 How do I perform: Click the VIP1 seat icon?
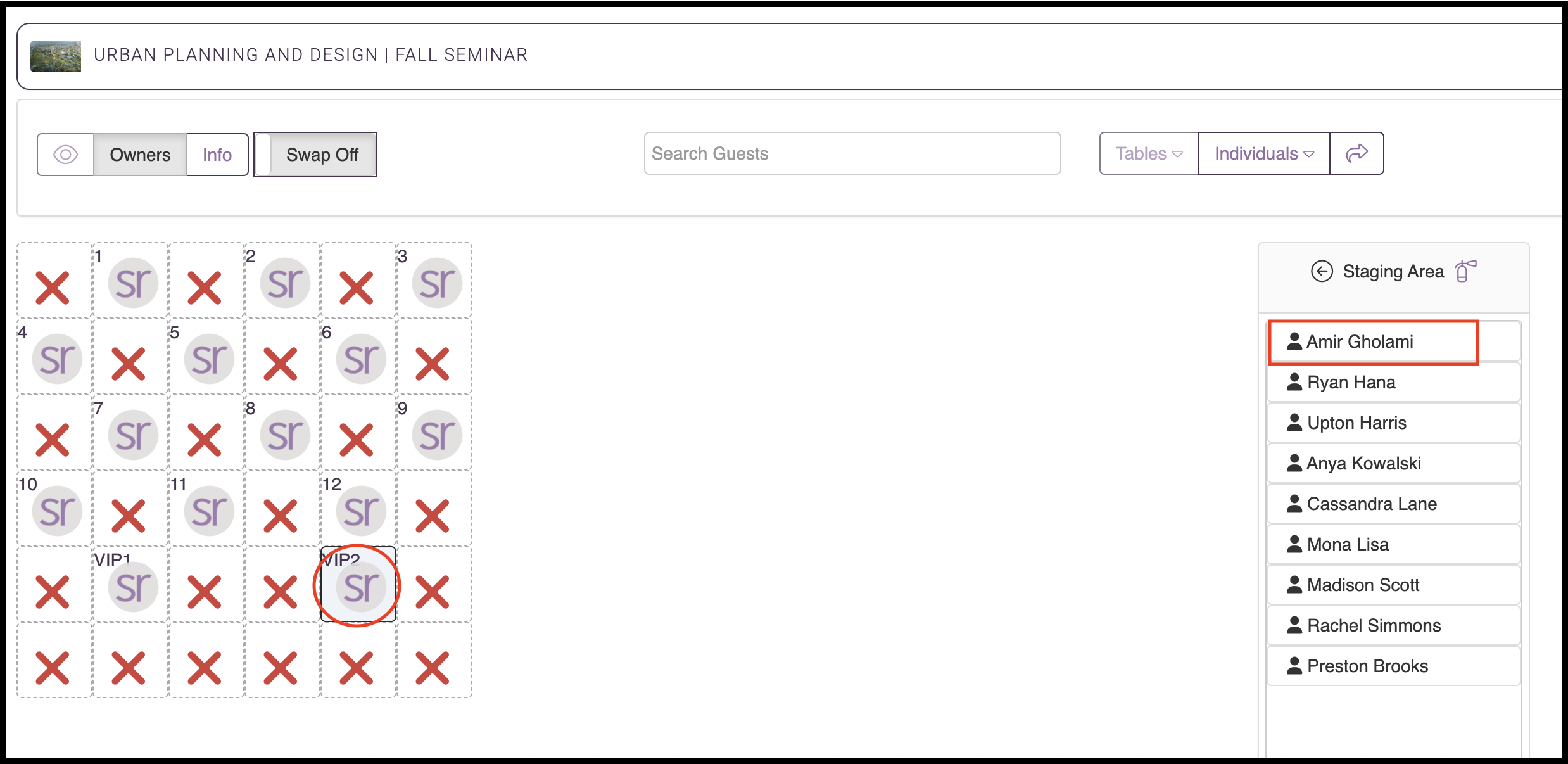[x=133, y=587]
